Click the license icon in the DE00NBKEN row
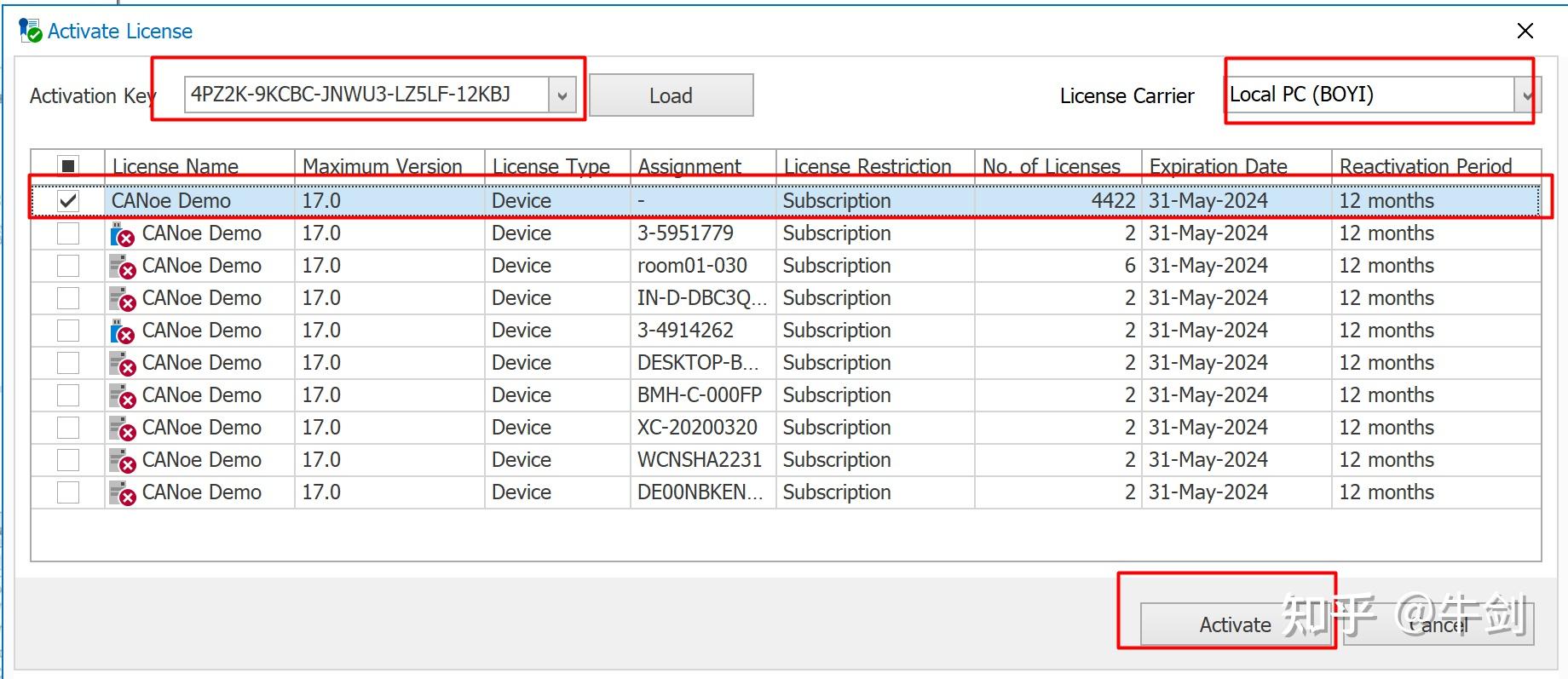The height and width of the screenshot is (679, 1568). pos(123,493)
